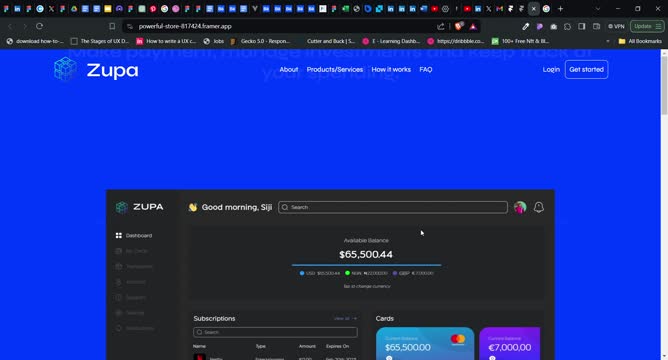Click the dashboard Search field
This screenshot has height=360, width=668.
[393, 207]
